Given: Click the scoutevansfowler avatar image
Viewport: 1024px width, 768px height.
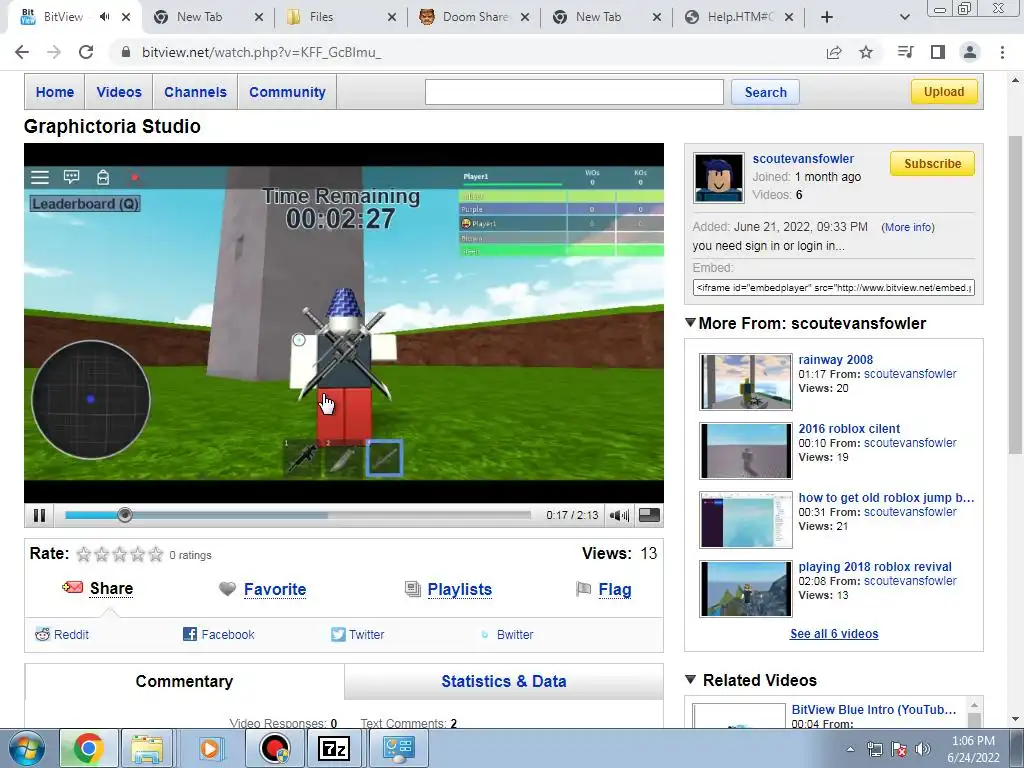Looking at the screenshot, I should coord(718,178).
